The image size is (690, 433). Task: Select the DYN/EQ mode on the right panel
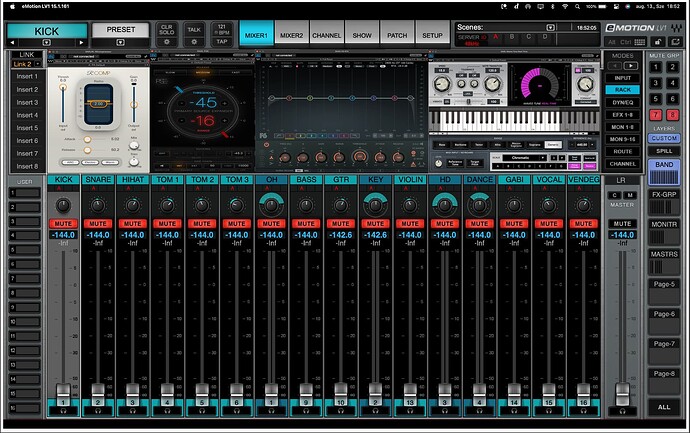coord(622,102)
